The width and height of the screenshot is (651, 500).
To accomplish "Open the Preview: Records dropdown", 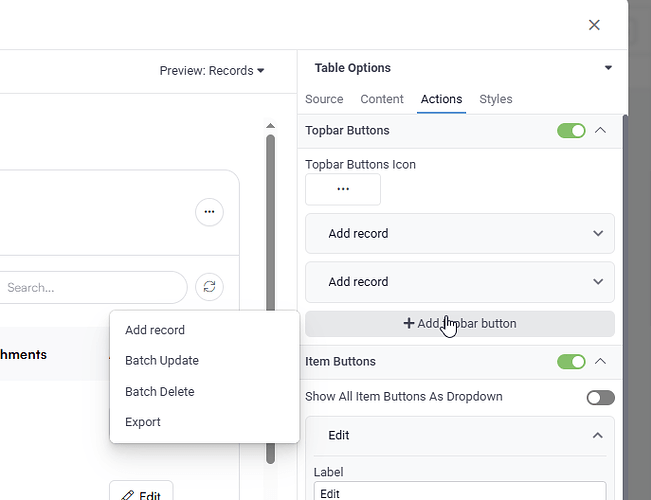I will tap(212, 71).
